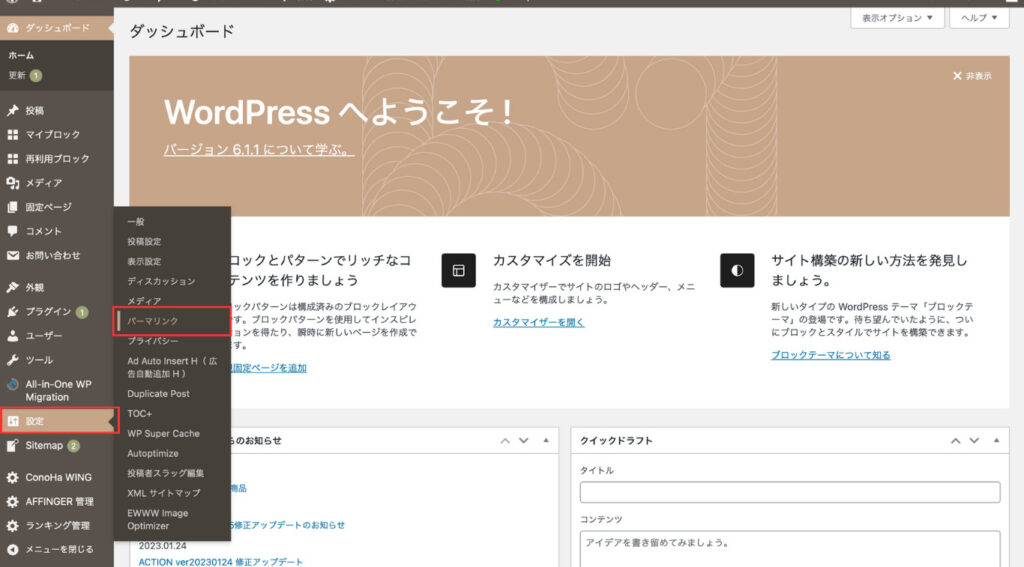
Task: Open the カスタマイザーを開く link
Action: 538,323
